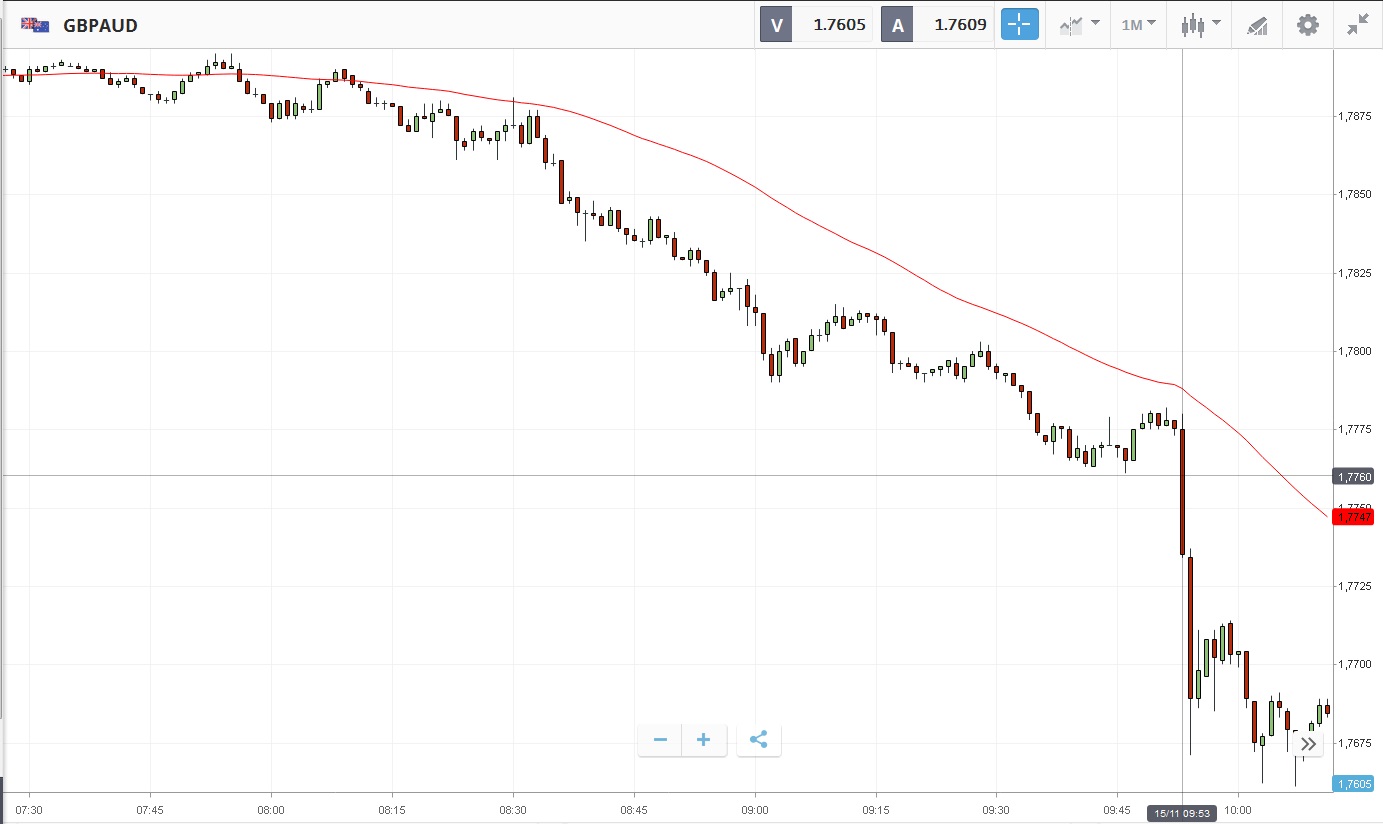Open the compare chart dropdown
1383x824 pixels.
pos(1080,25)
